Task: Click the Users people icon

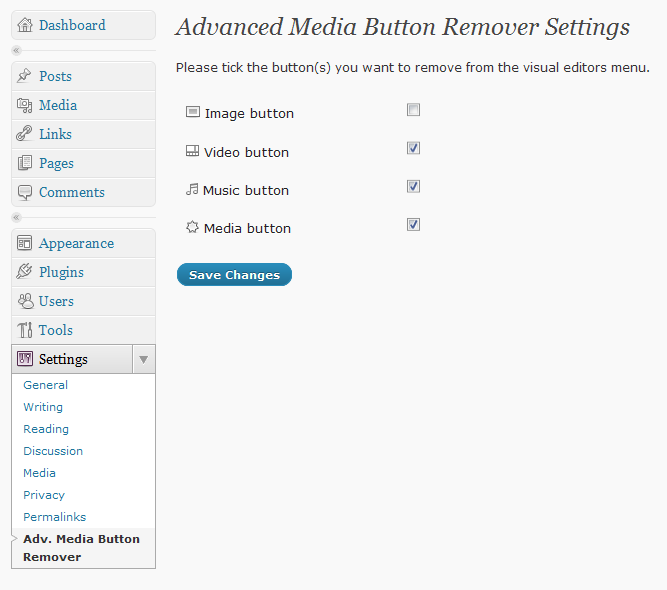Action: click(x=26, y=301)
